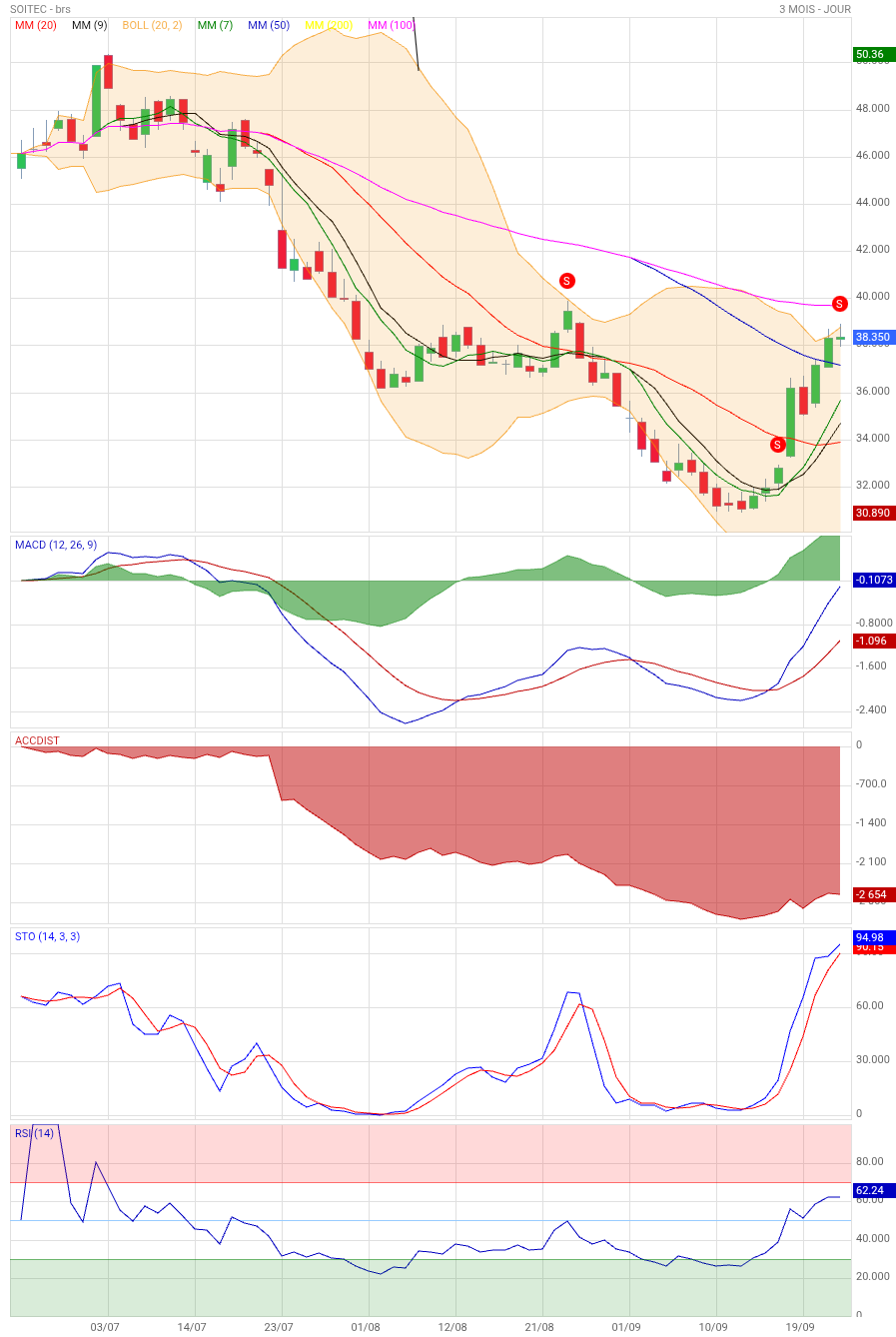The width and height of the screenshot is (896, 1337).
Task: Select the ACCDIST indicator label
Action: pyautogui.click(x=37, y=740)
